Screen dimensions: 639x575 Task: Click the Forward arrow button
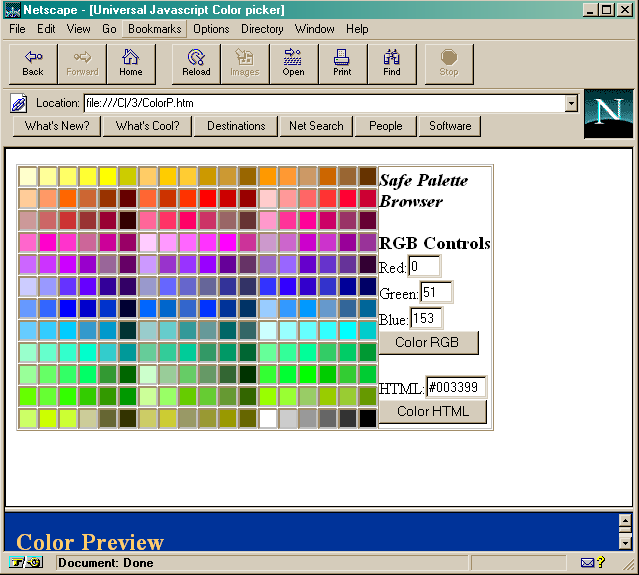[x=82, y=64]
